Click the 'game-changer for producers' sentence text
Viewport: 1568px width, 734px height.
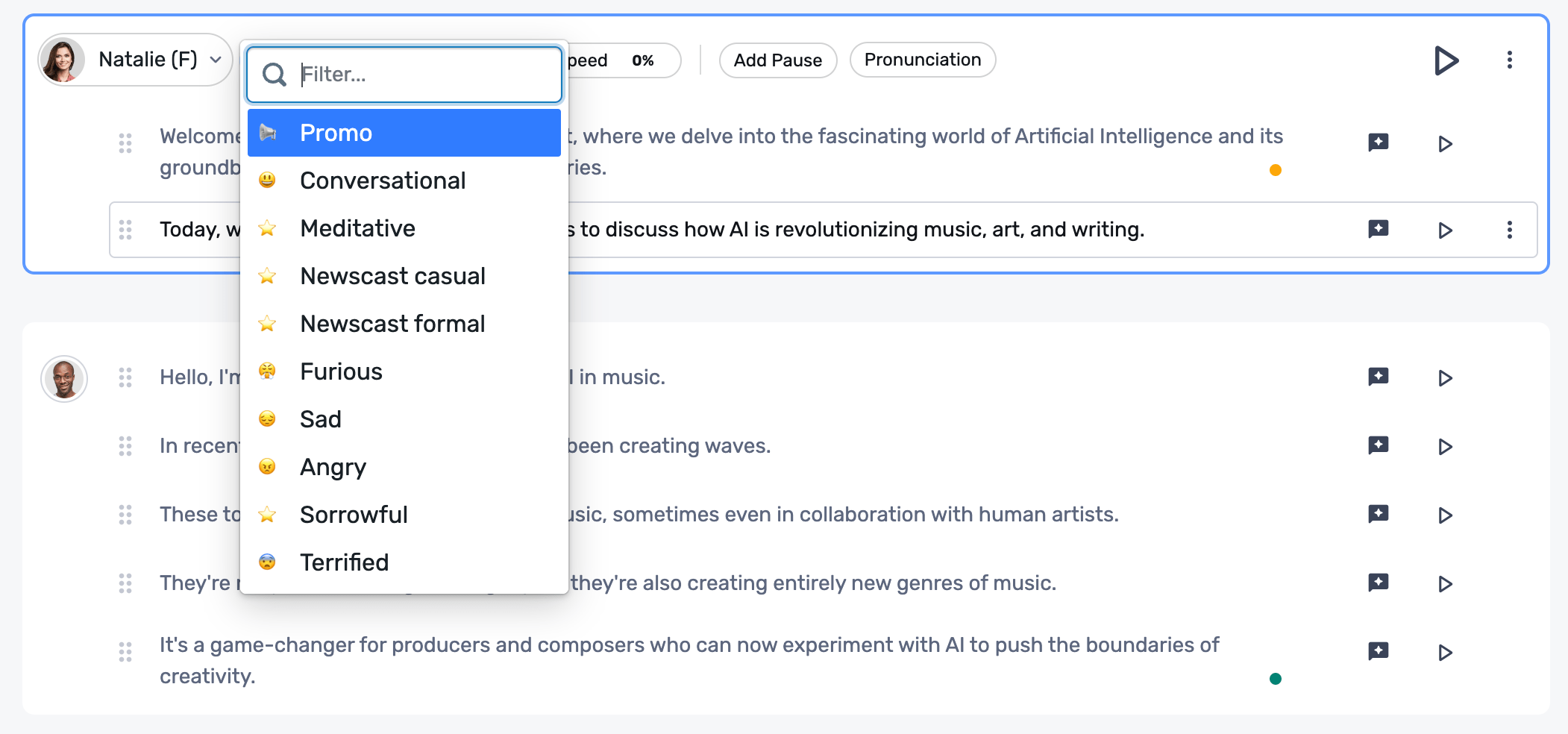coord(689,660)
